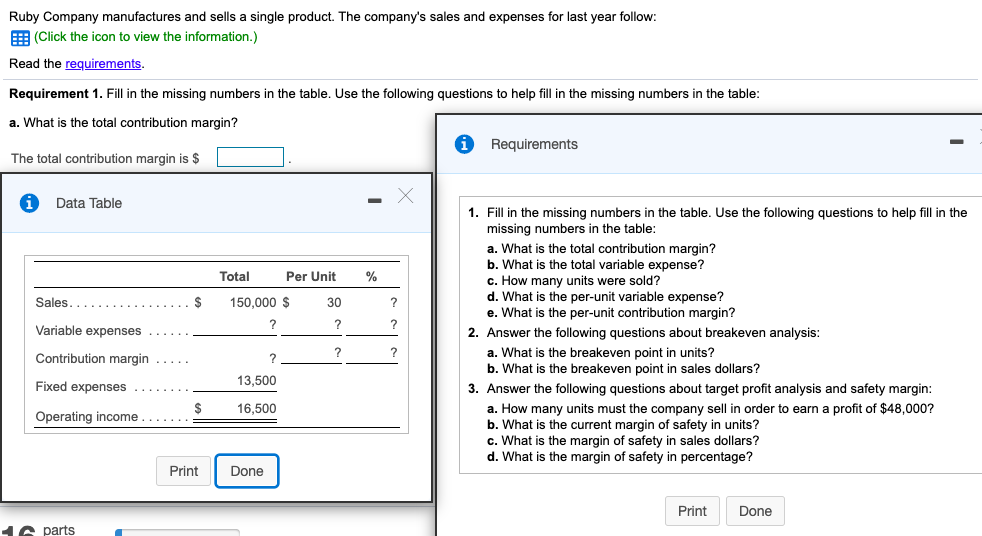Click the Data Table dialog title

coord(89,203)
